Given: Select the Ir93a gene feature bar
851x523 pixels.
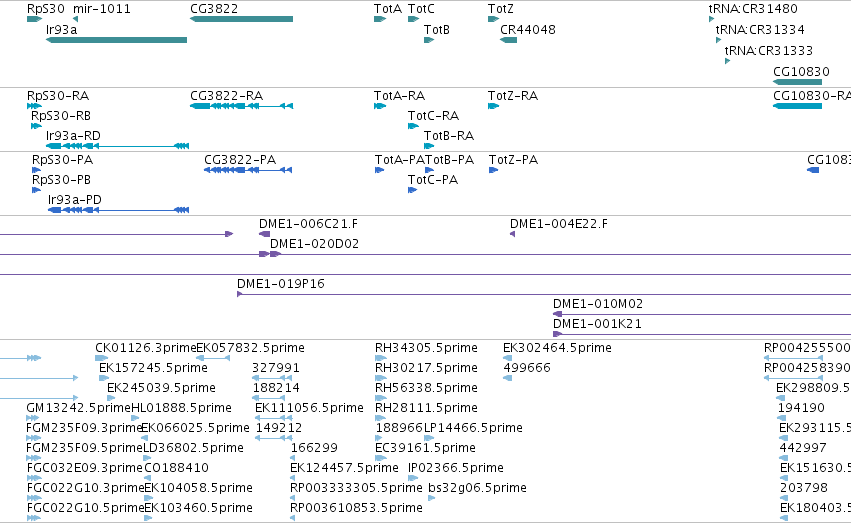Looking at the screenshot, I should click(x=117, y=40).
